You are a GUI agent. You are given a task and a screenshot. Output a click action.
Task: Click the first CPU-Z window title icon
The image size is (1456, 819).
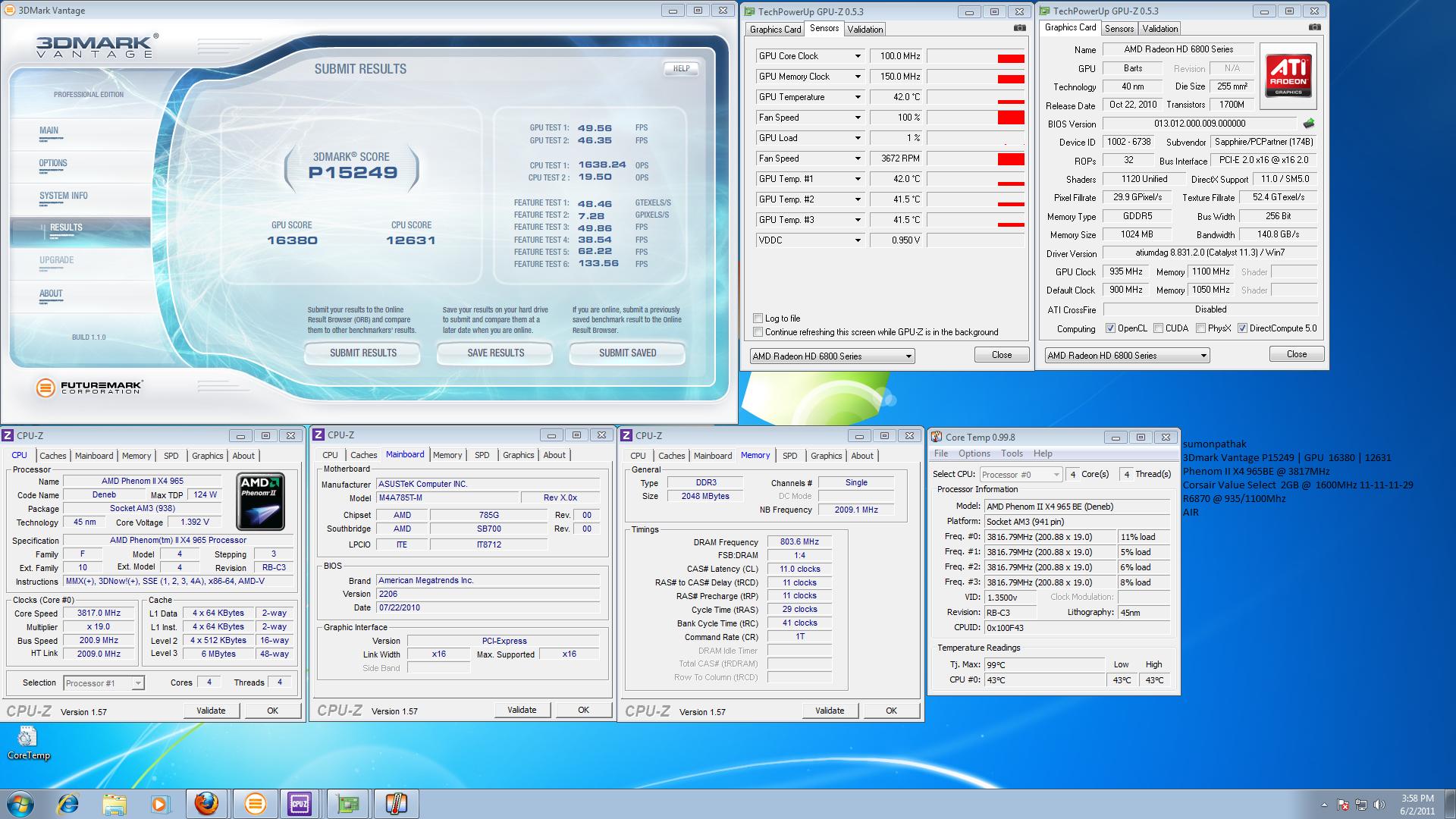click(8, 435)
